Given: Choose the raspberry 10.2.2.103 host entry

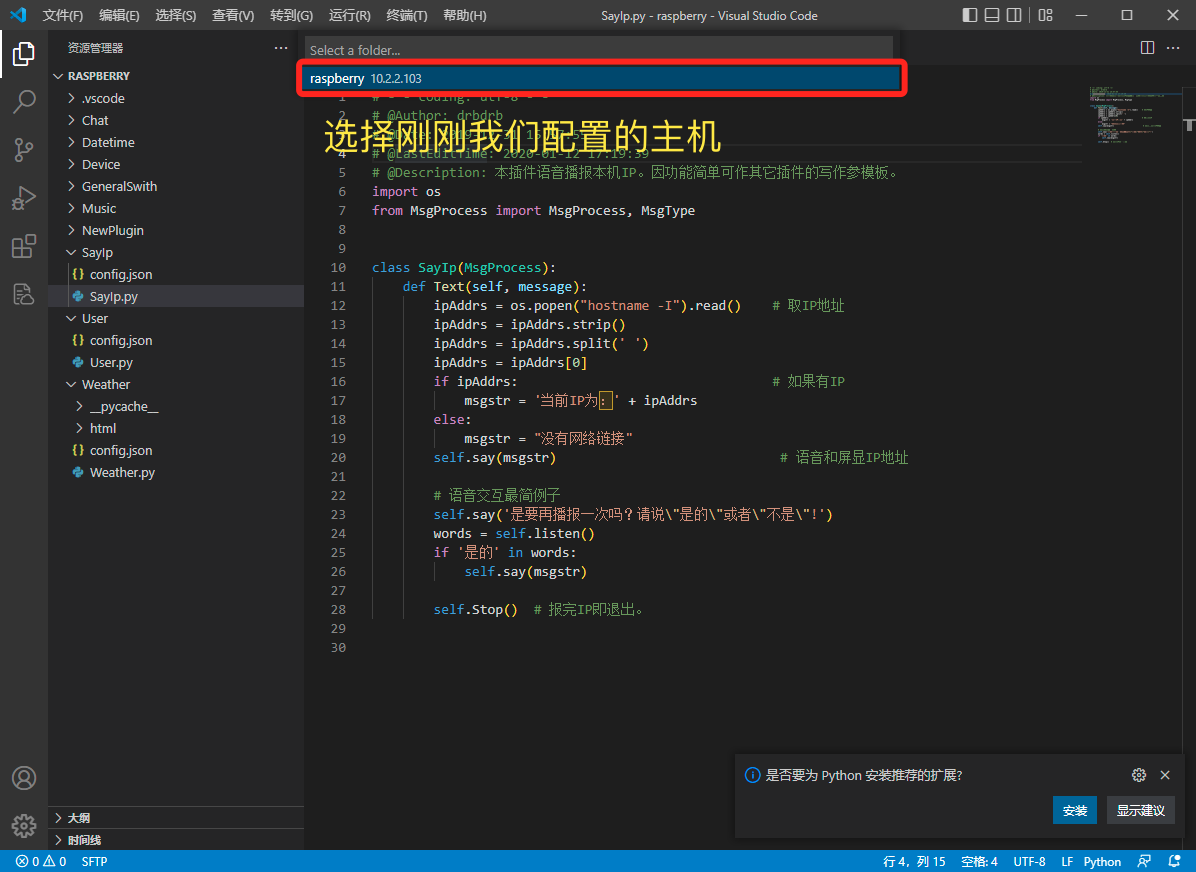Looking at the screenshot, I should pyautogui.click(x=602, y=79).
